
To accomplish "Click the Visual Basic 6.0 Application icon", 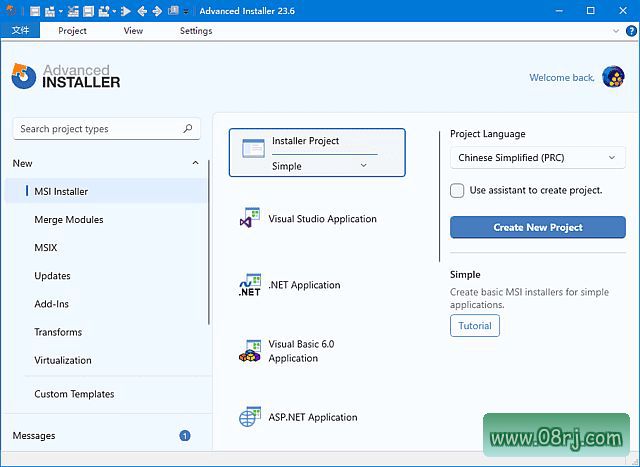I will (x=250, y=351).
